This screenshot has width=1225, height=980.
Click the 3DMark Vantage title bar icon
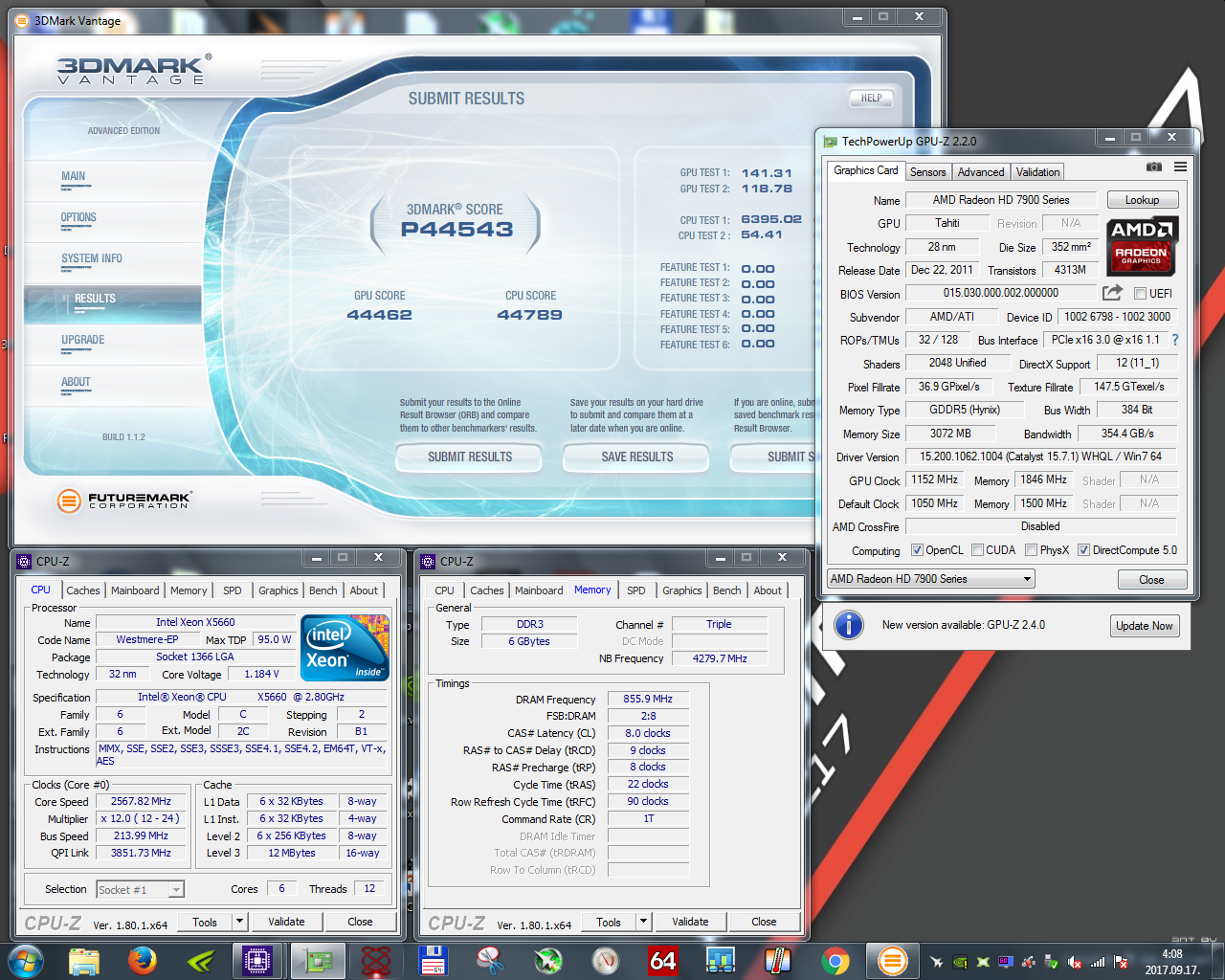click(22, 20)
